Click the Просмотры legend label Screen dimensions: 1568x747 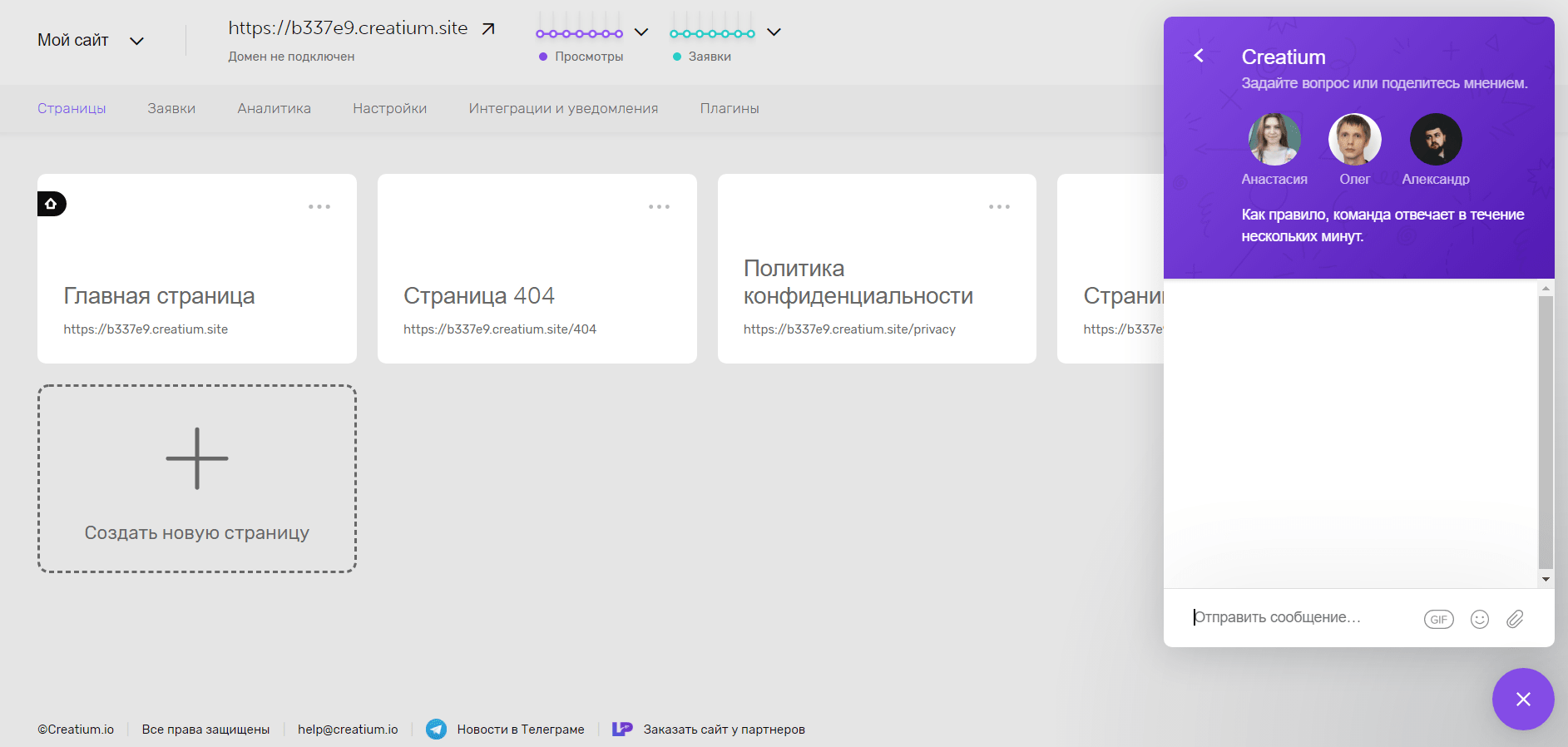pyautogui.click(x=589, y=57)
